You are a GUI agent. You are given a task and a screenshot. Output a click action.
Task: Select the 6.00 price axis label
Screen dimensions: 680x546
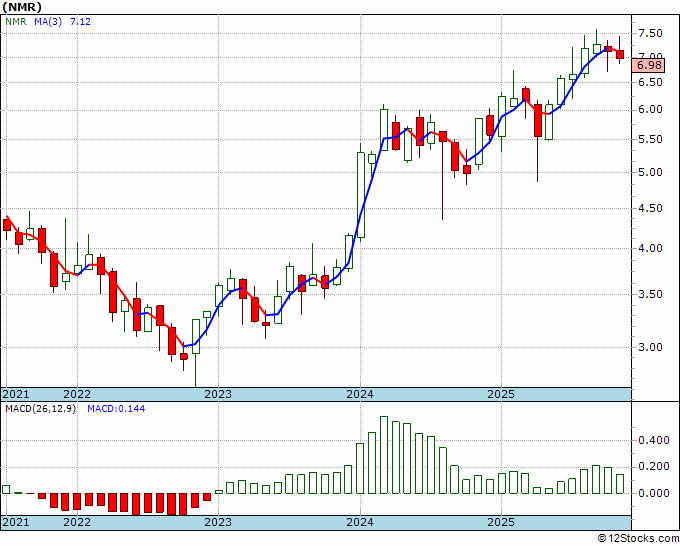pos(650,110)
